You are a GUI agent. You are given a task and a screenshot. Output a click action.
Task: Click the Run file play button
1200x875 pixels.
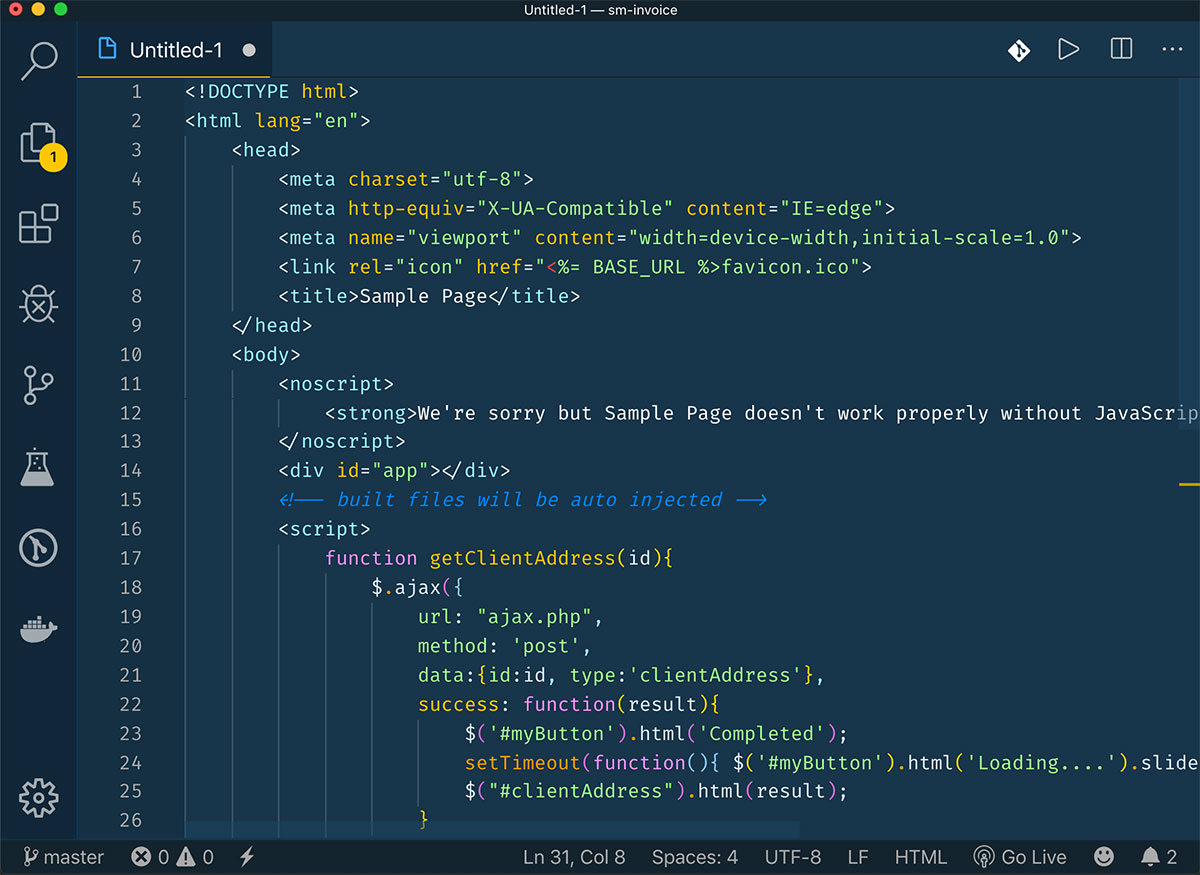pos(1068,48)
